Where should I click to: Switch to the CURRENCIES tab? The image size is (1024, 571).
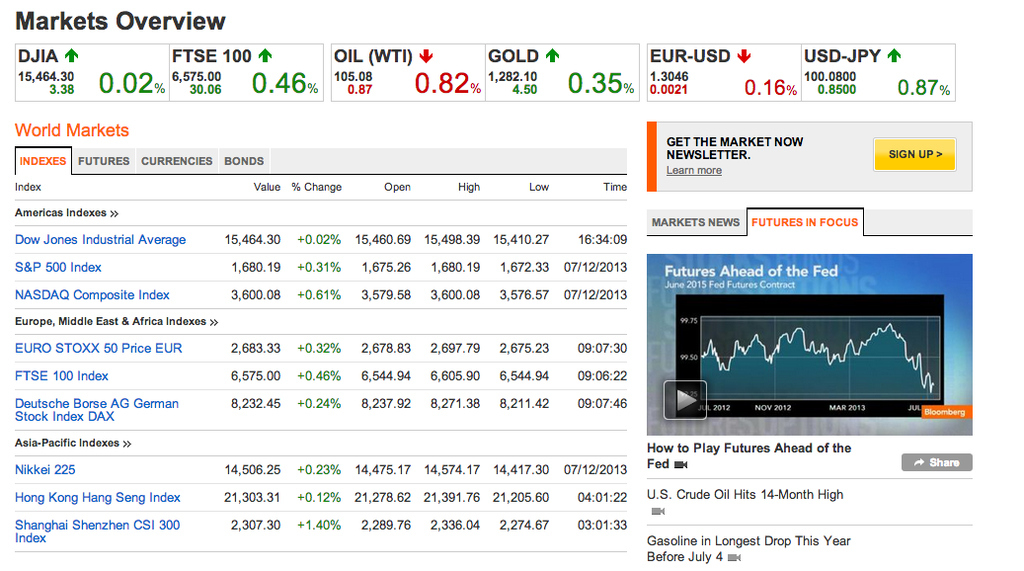[177, 161]
